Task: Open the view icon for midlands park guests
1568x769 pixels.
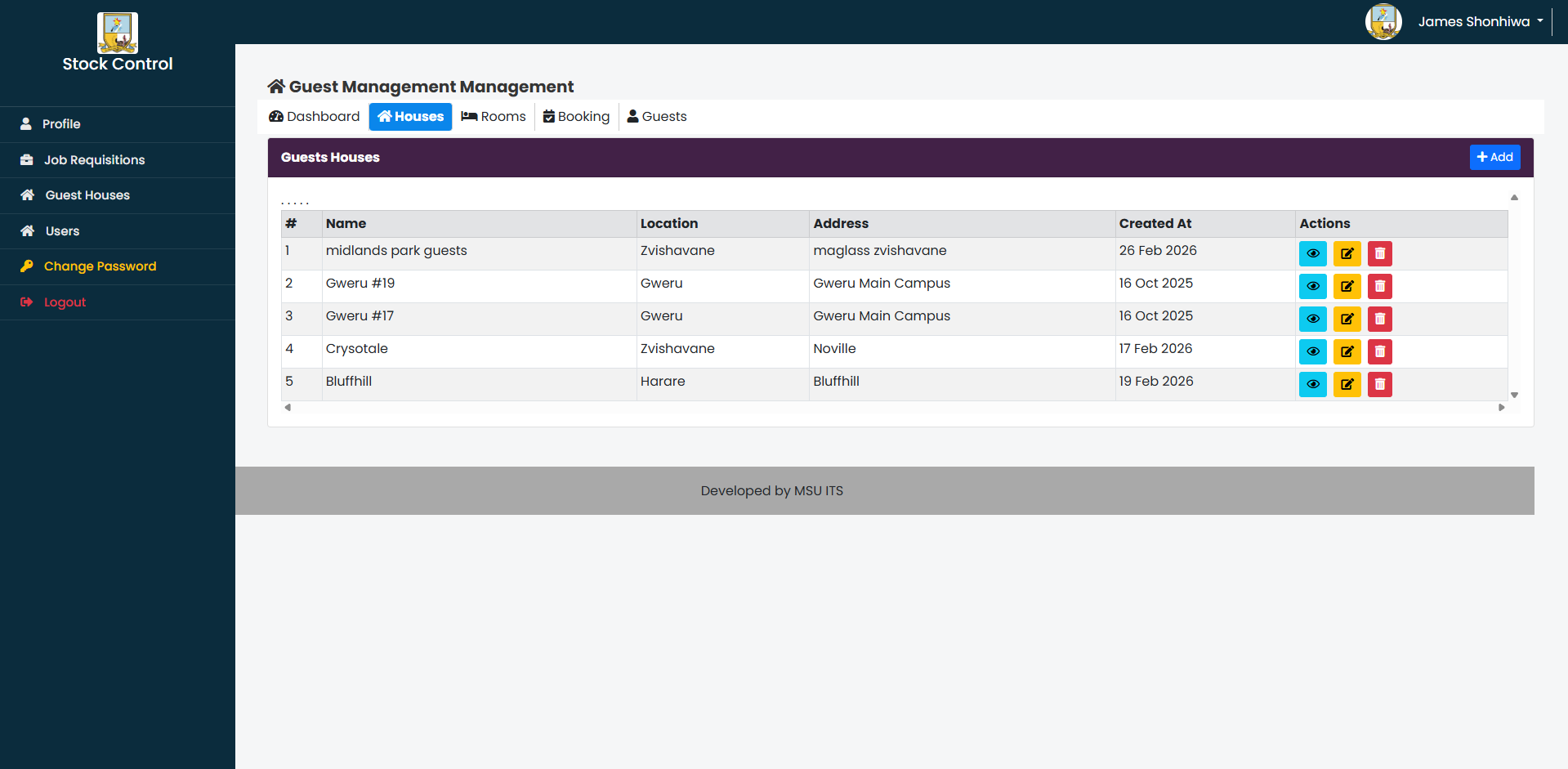Action: [x=1312, y=253]
